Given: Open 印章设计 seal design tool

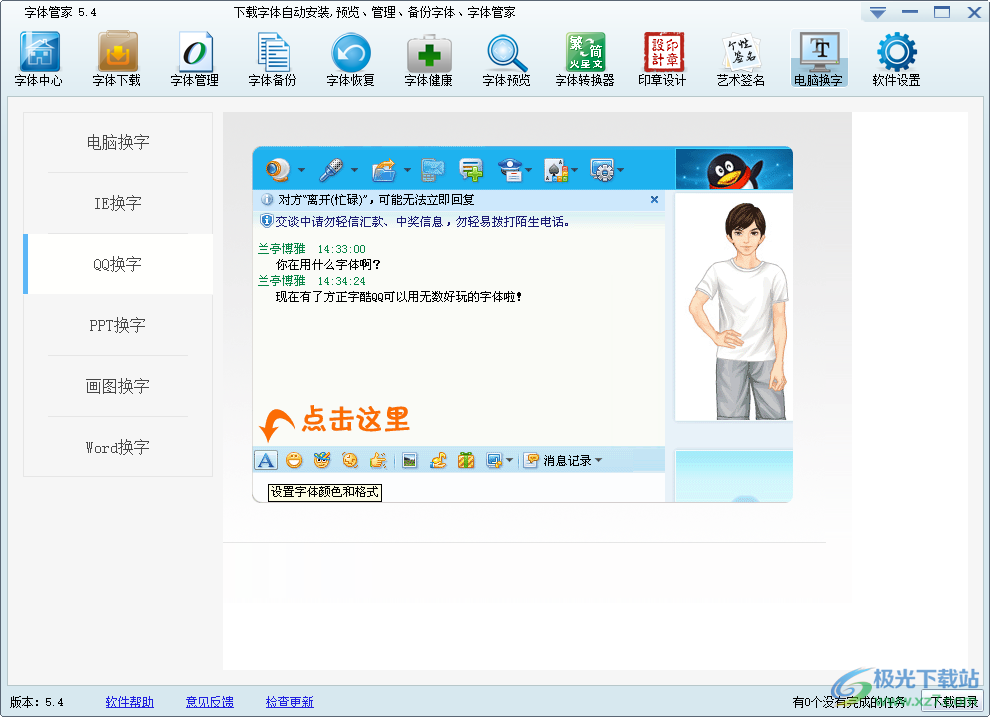Looking at the screenshot, I should coord(663,58).
